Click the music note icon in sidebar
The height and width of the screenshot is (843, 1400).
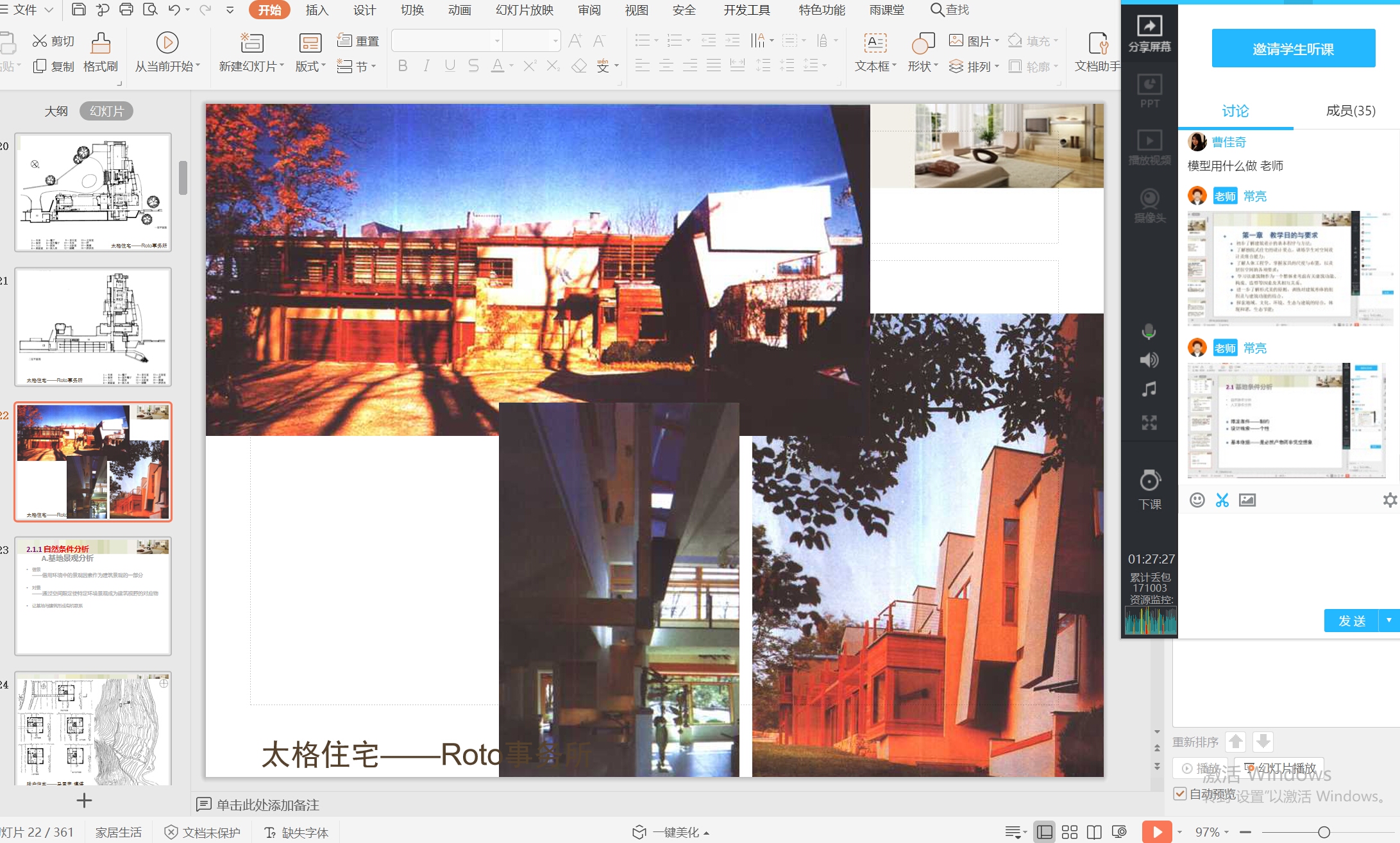[x=1149, y=389]
